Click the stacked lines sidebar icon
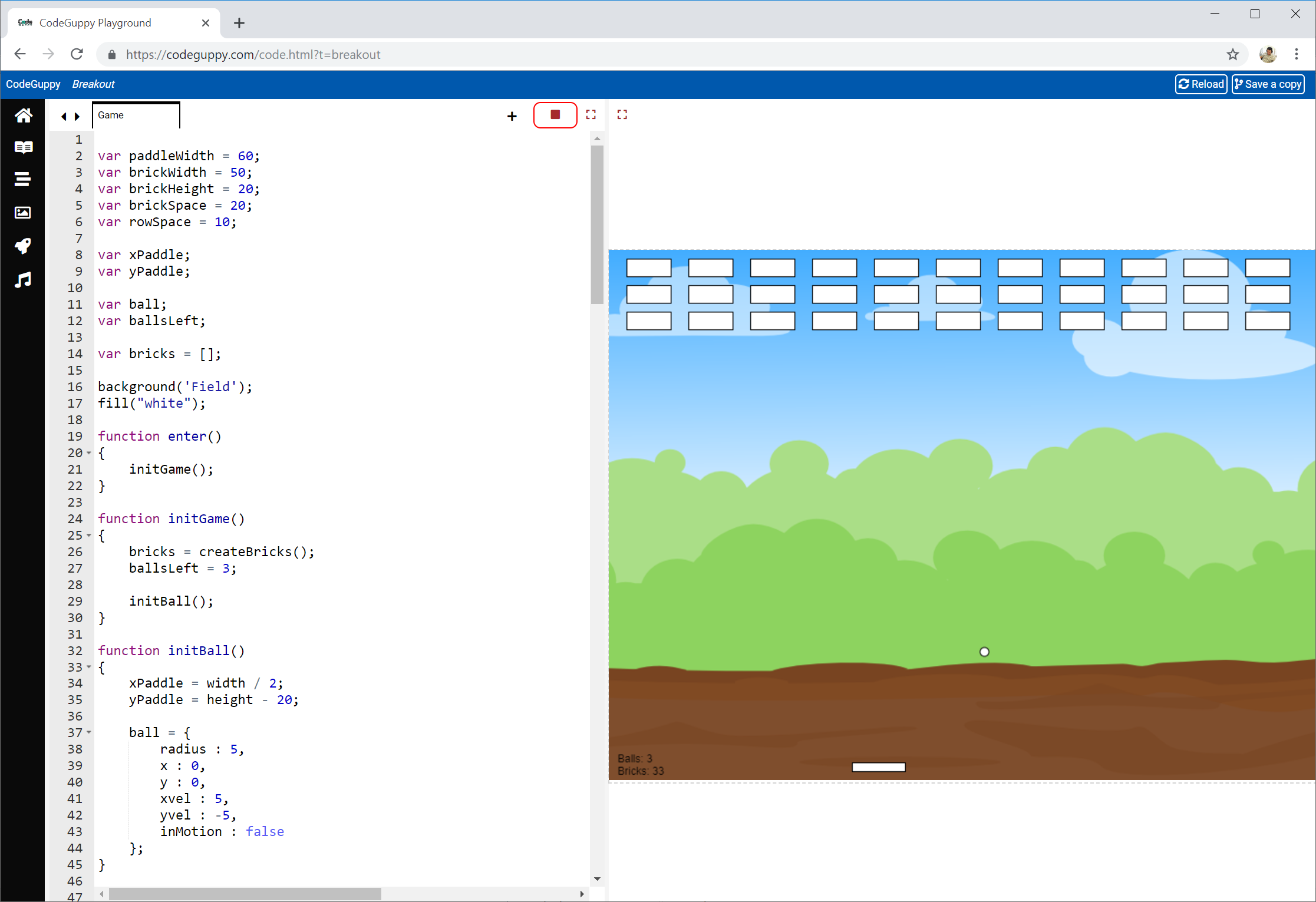 pyautogui.click(x=23, y=179)
